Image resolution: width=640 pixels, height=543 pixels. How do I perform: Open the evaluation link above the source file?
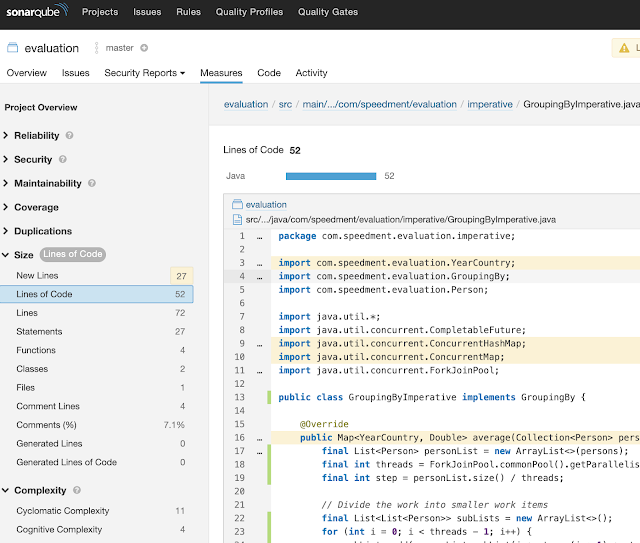(x=266, y=205)
